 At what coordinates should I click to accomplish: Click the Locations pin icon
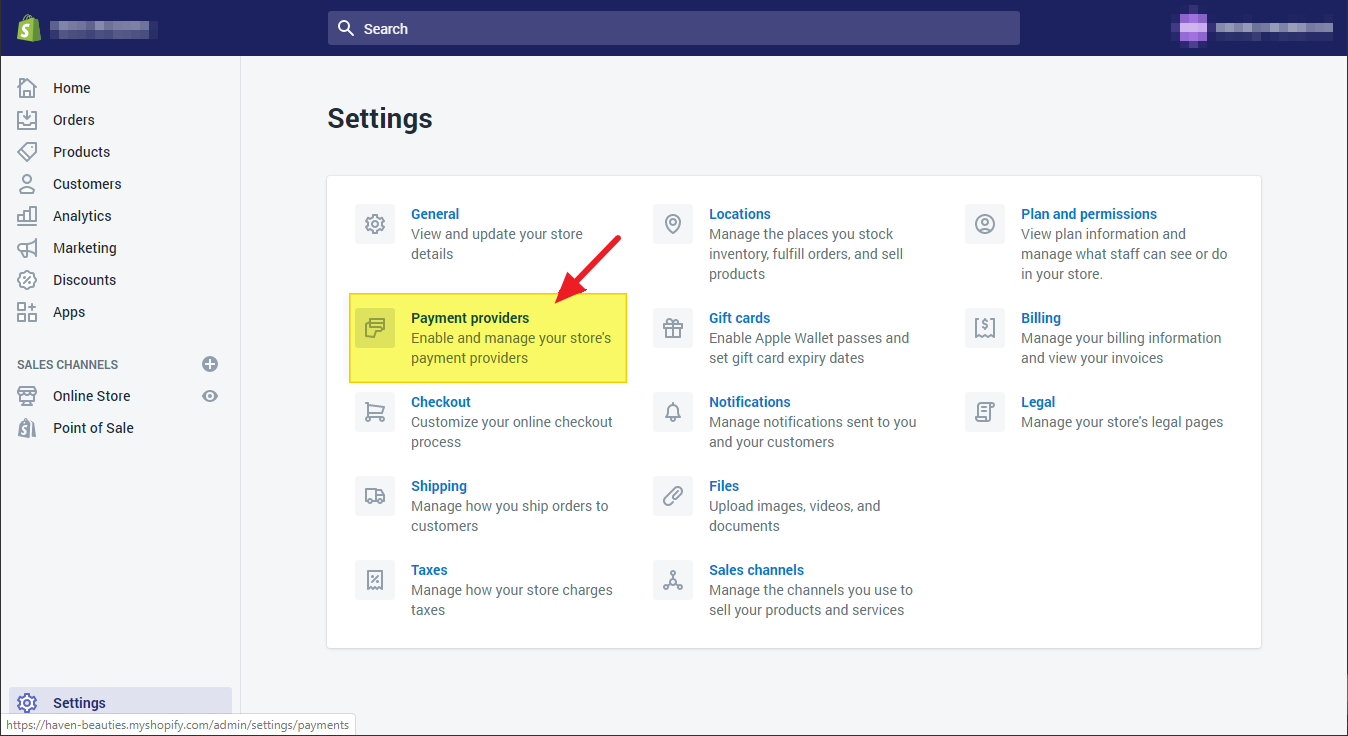tap(673, 224)
